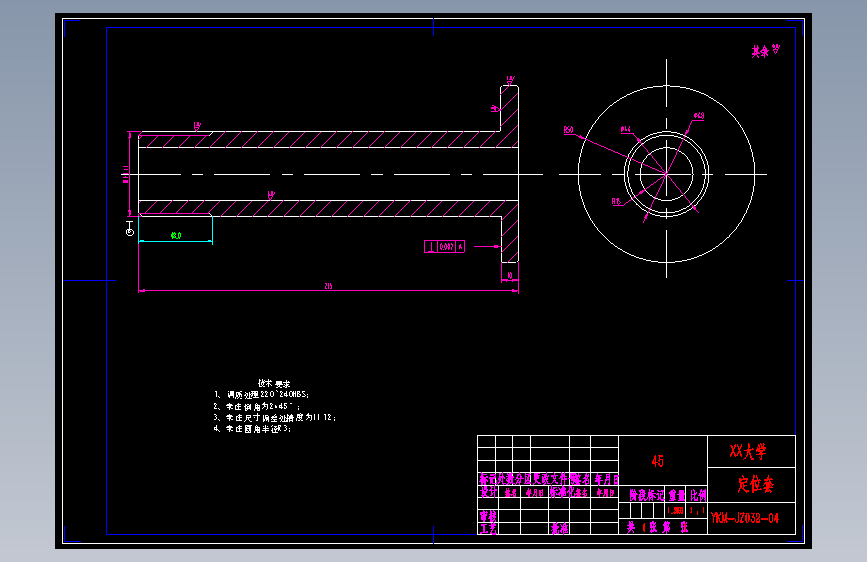Image resolution: width=867 pixels, height=562 pixels.
Task: Click the drawing number "YKM-JZ032-04"
Action: (x=745, y=518)
